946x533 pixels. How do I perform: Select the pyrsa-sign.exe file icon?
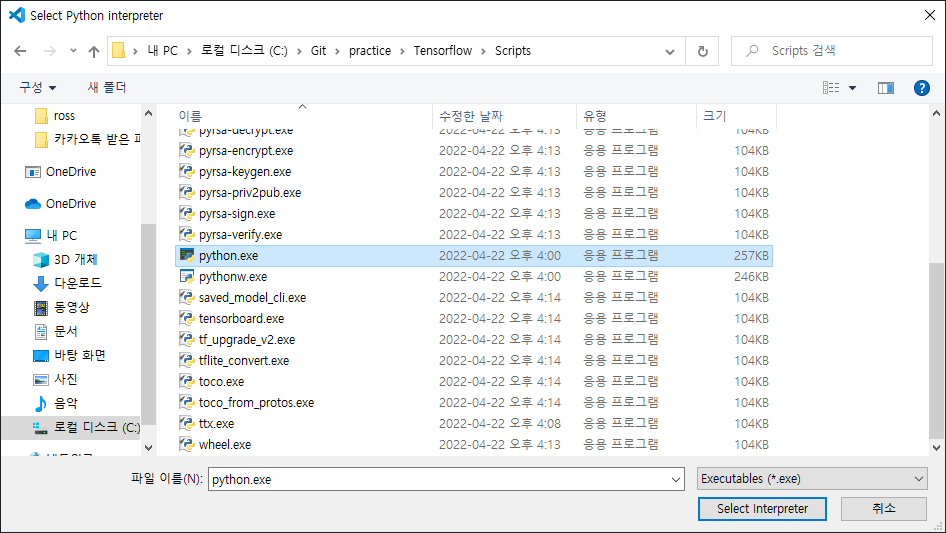pos(187,213)
